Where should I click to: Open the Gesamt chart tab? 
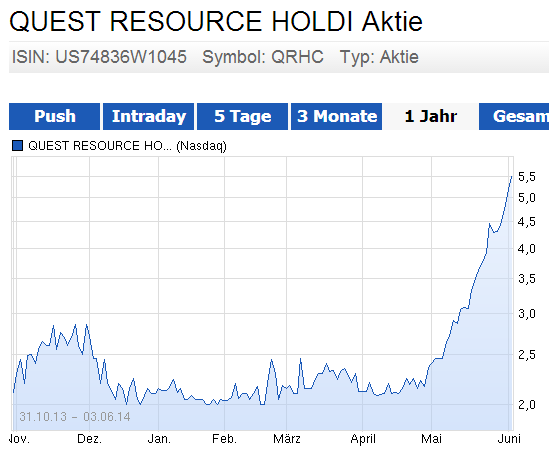514,116
